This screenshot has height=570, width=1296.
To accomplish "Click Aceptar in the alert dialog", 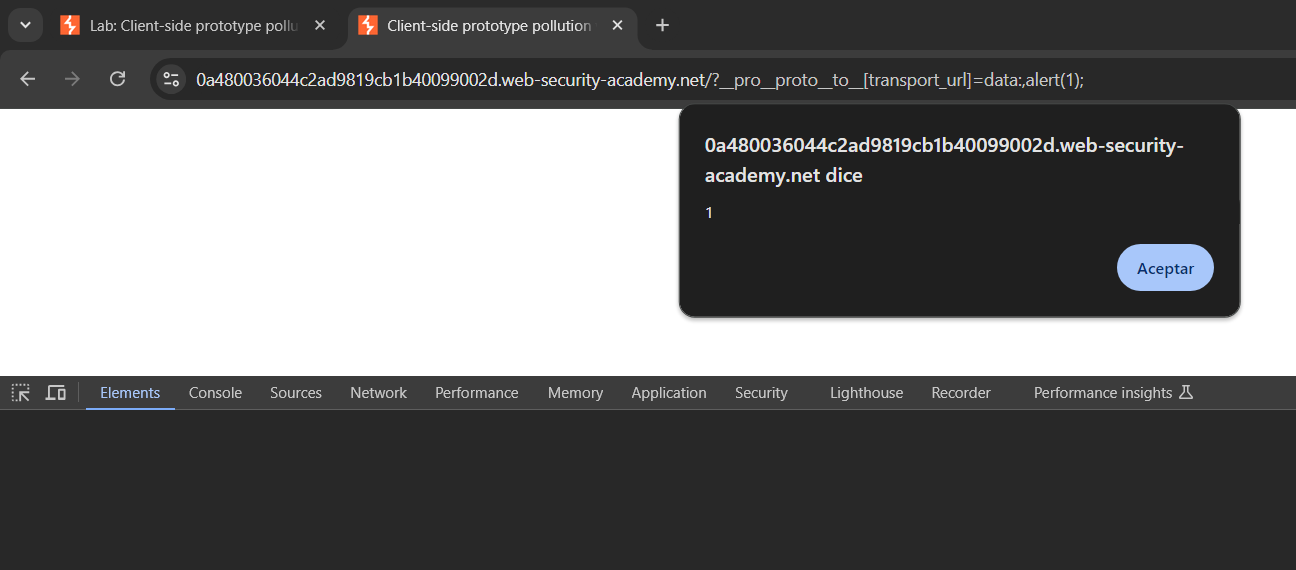I will click(x=1164, y=268).
